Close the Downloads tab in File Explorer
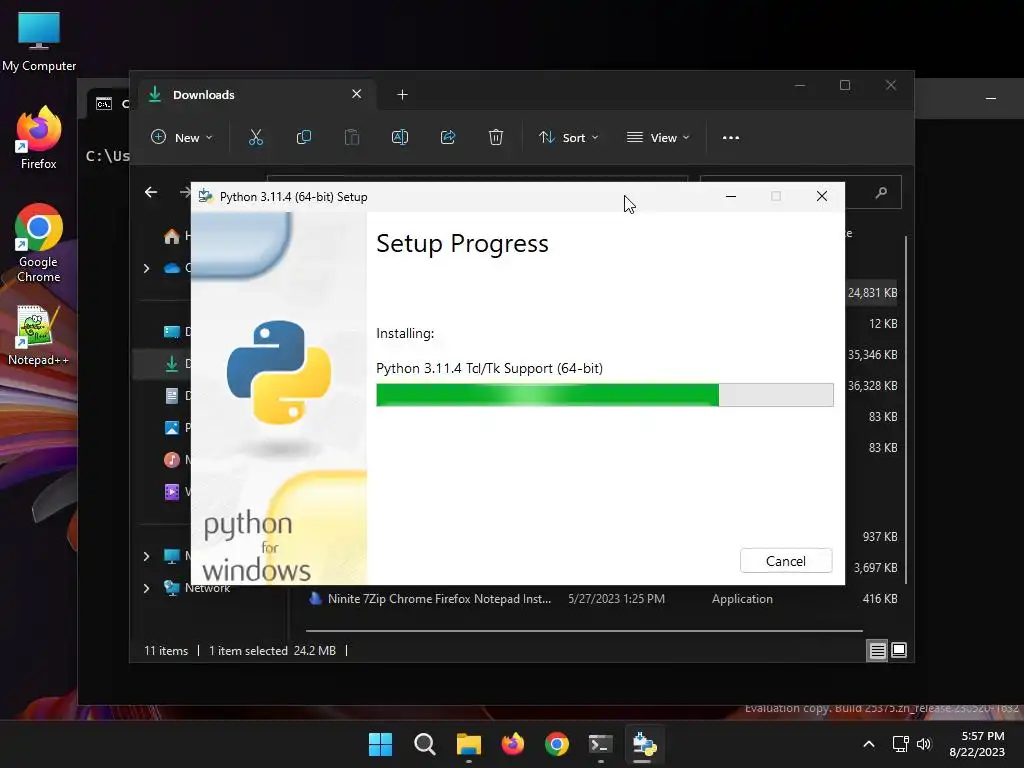Screen dimensions: 1024x768 click(357, 94)
